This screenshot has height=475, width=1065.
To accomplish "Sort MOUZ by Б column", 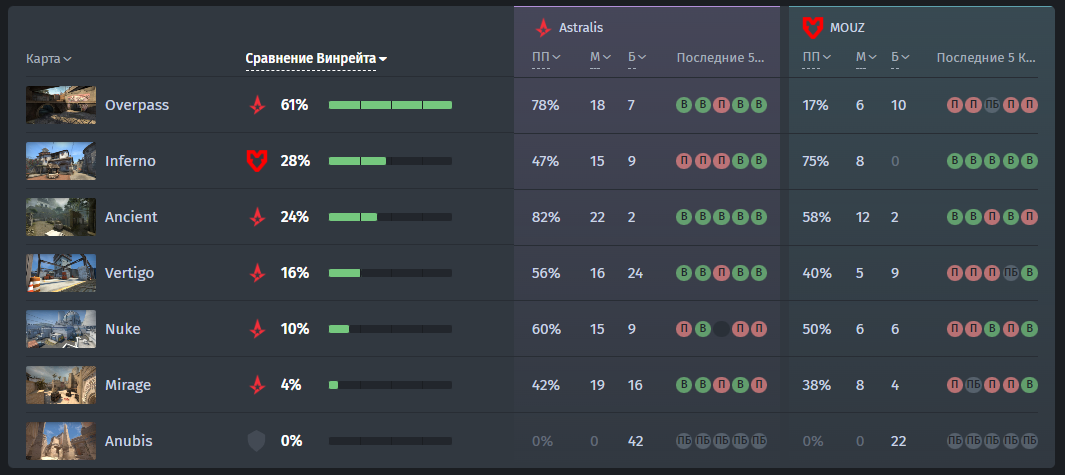I will click(x=900, y=57).
